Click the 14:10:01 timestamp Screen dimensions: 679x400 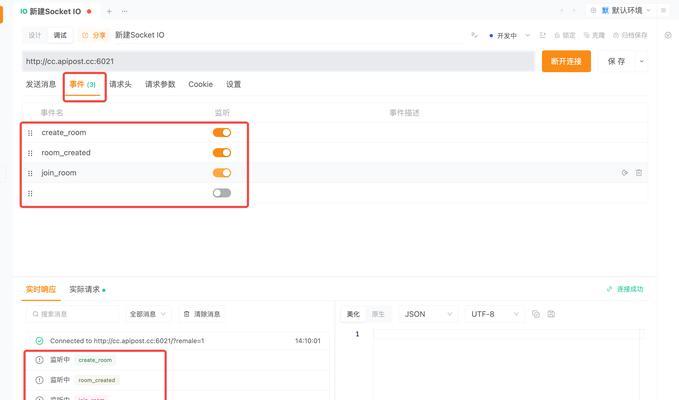pyautogui.click(x=308, y=341)
